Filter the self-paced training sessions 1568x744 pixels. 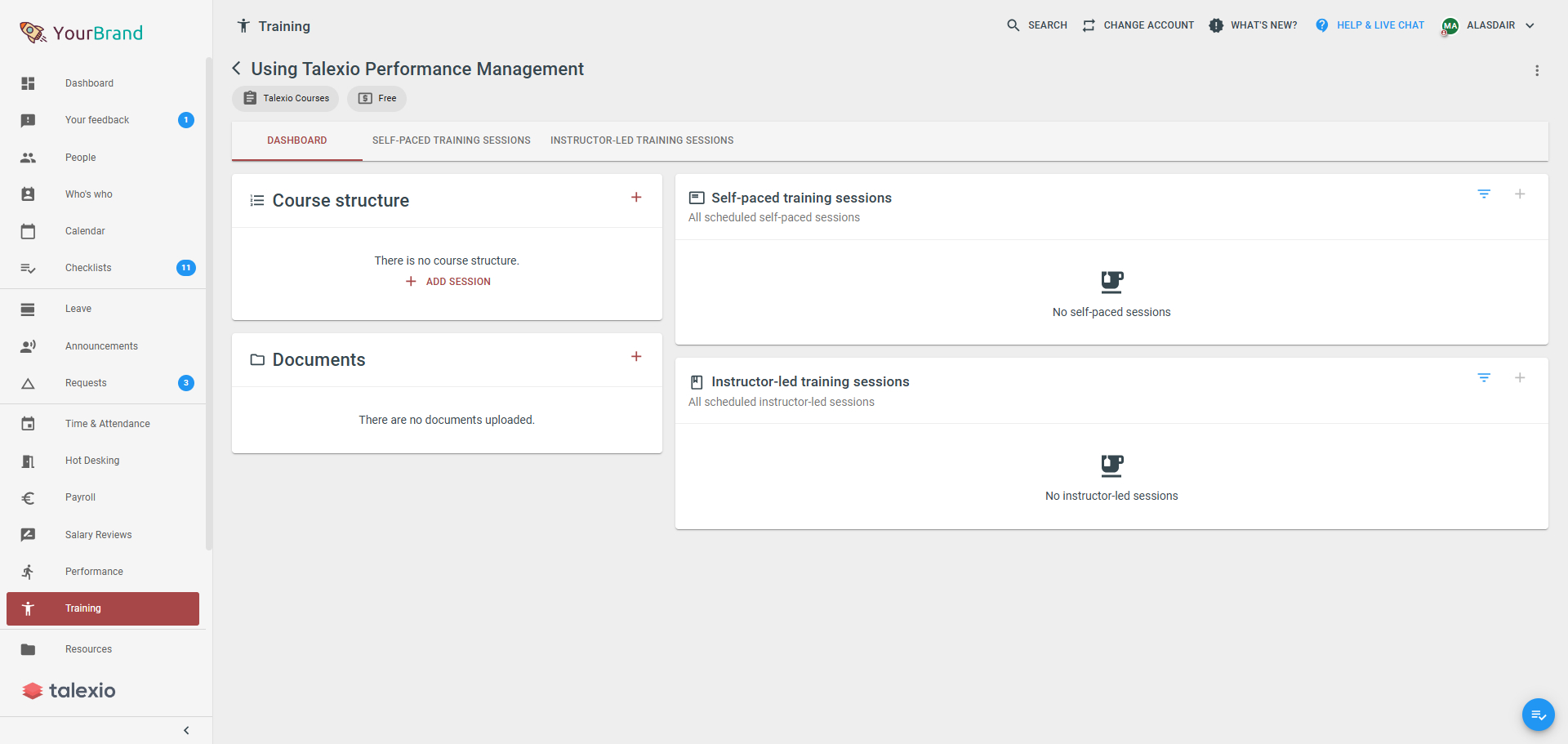1484,194
